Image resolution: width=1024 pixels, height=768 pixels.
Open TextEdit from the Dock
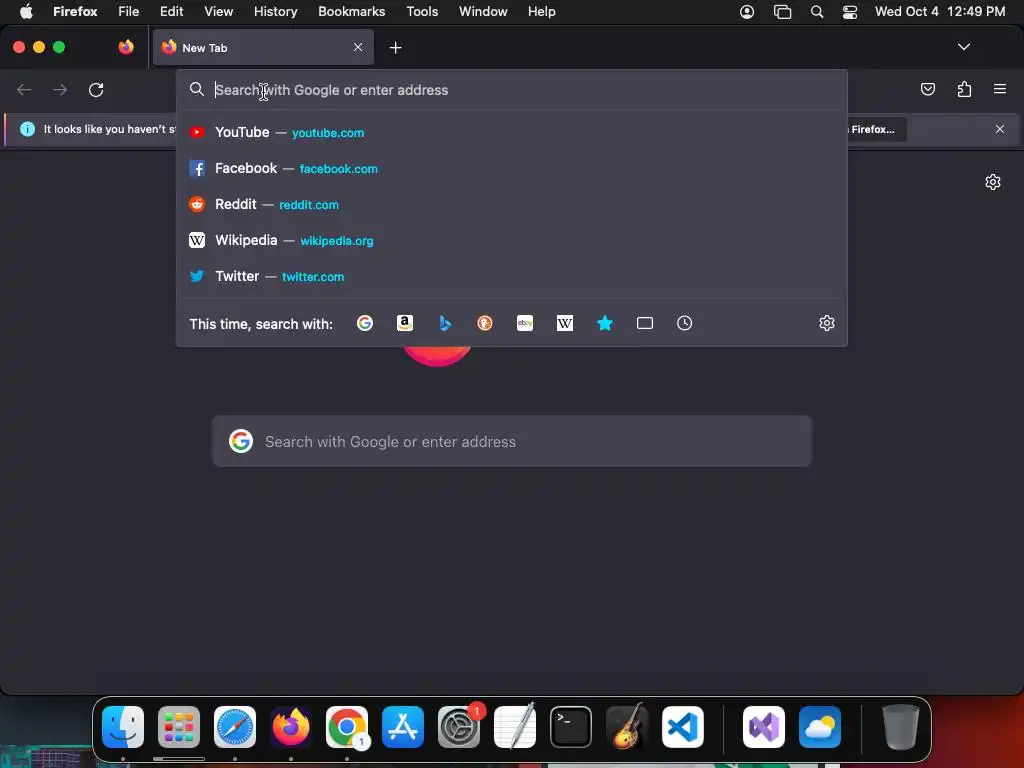(x=515, y=727)
